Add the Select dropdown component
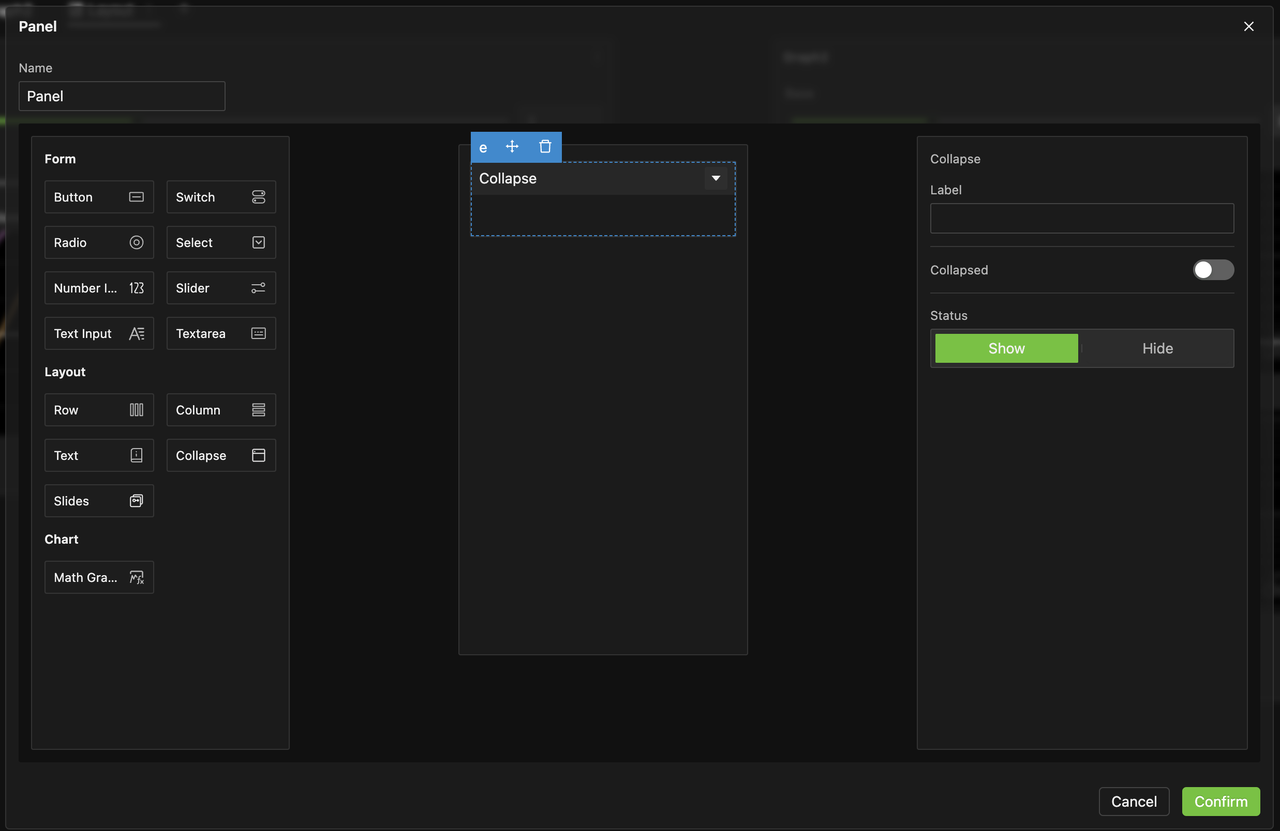 point(221,243)
